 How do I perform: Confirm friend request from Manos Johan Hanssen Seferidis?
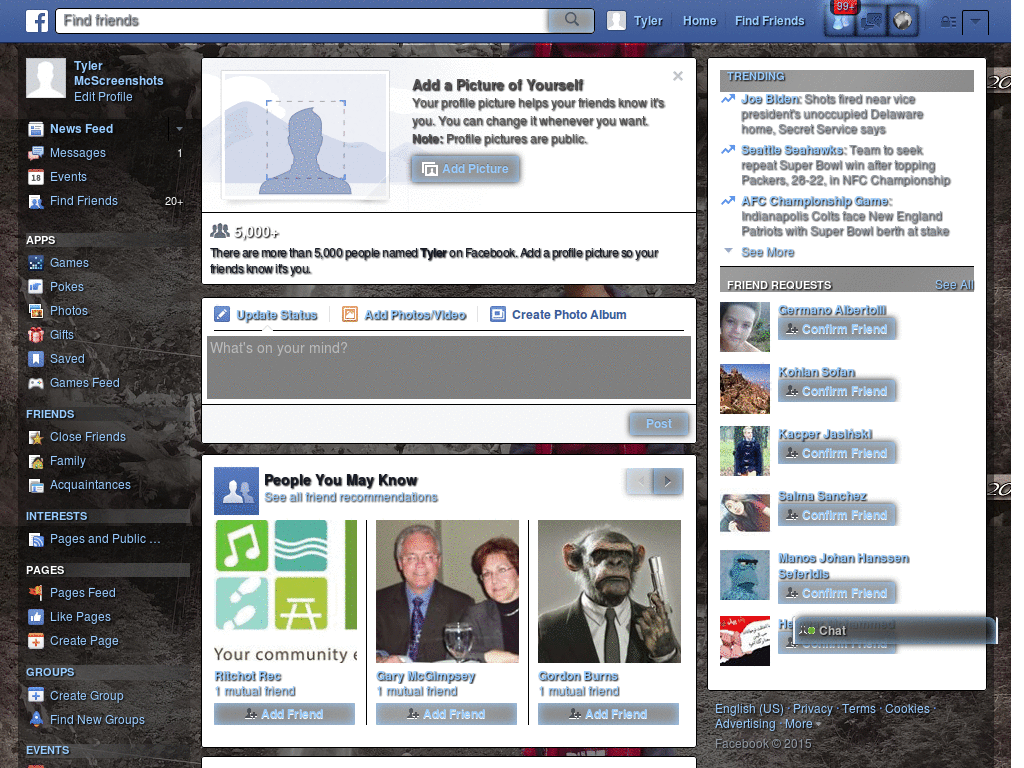[x=837, y=594]
